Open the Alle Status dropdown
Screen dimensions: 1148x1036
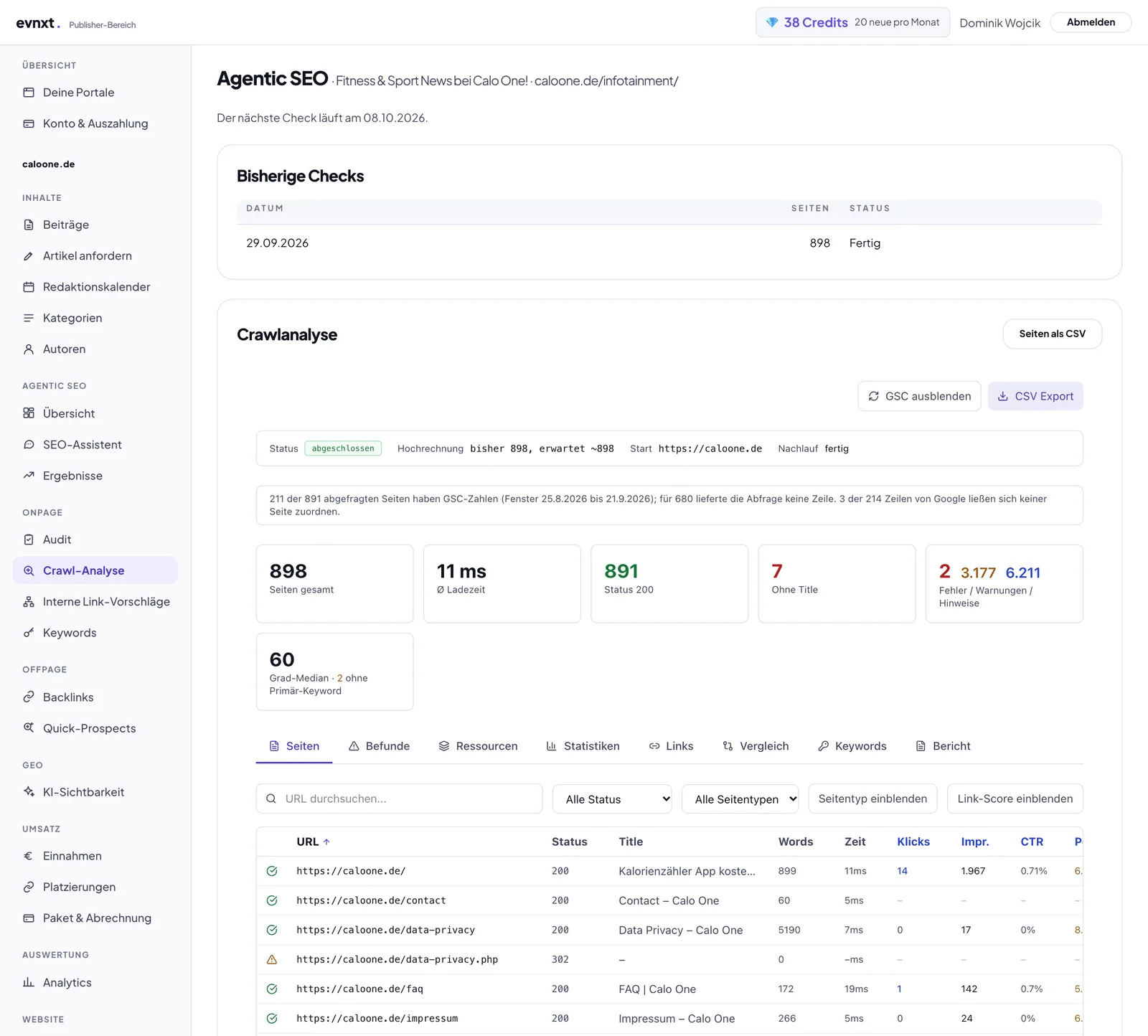pyautogui.click(x=612, y=799)
